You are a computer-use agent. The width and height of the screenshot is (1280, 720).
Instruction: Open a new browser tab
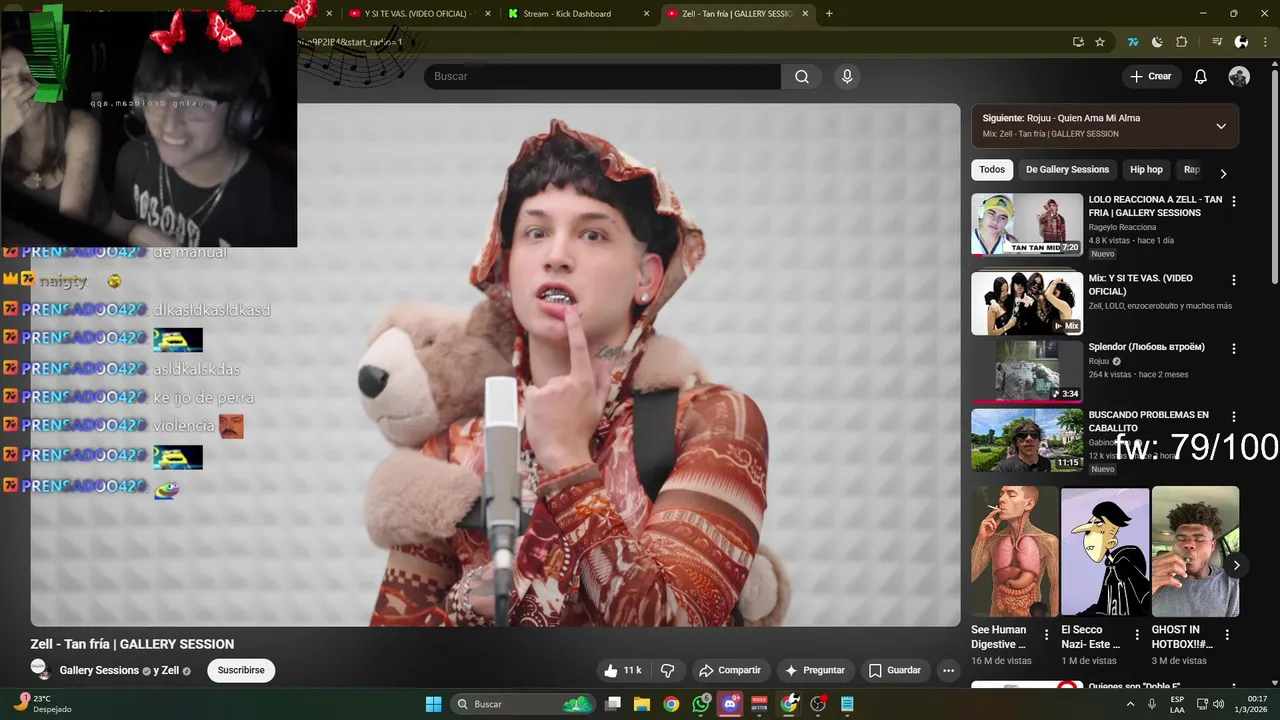[x=829, y=13]
